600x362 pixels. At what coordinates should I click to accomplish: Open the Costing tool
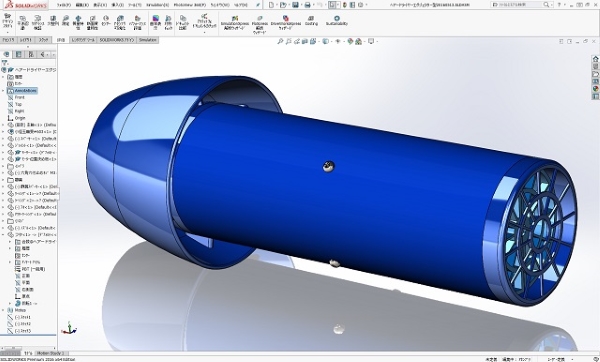311,21
